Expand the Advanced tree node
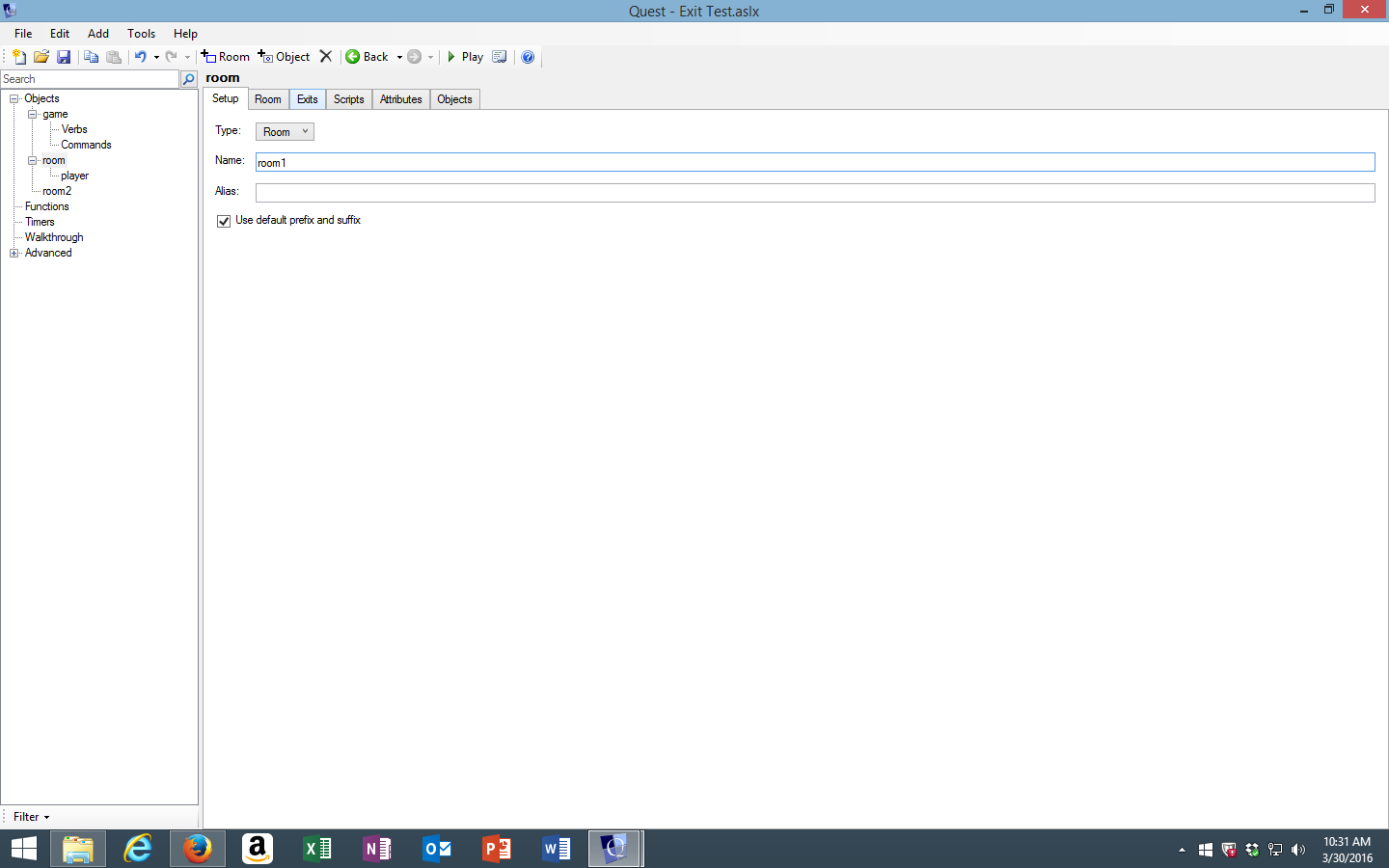 point(14,253)
